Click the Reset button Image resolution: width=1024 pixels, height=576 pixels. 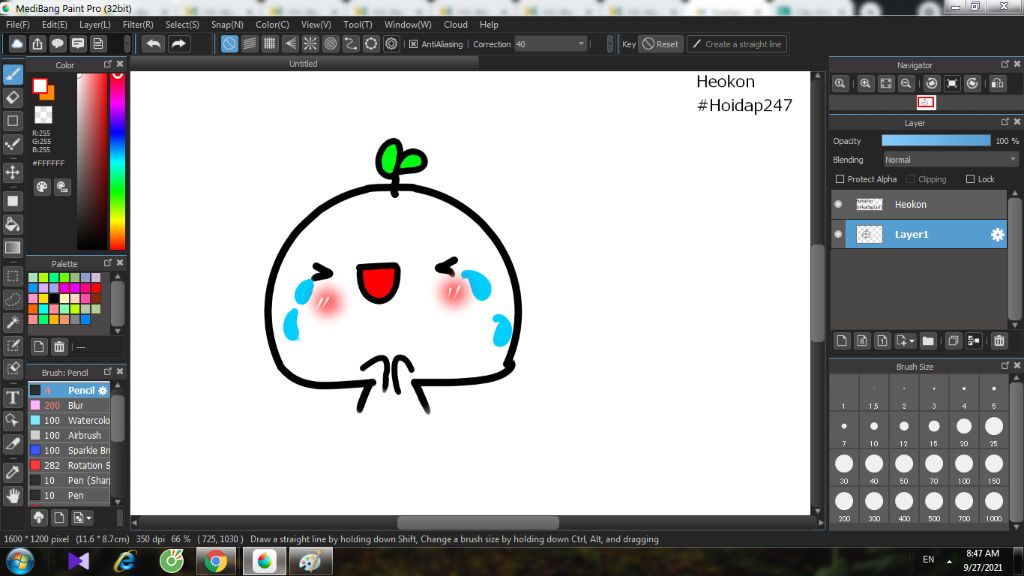coord(660,44)
